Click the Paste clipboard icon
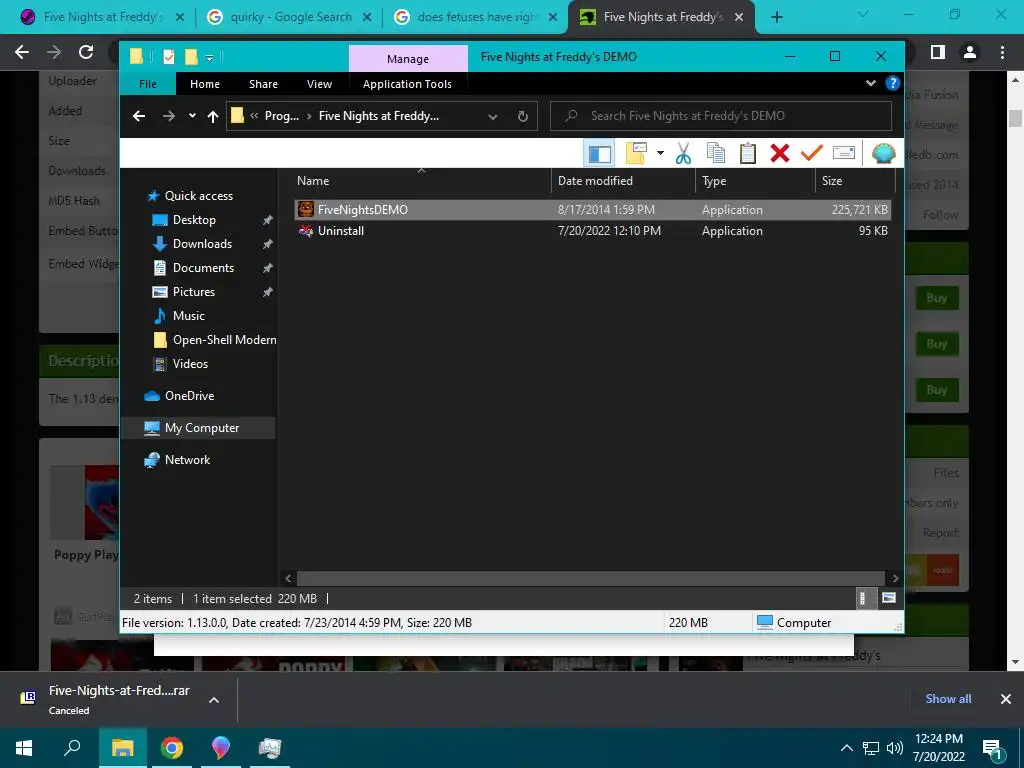Screen dimensions: 1024x768 (748, 153)
